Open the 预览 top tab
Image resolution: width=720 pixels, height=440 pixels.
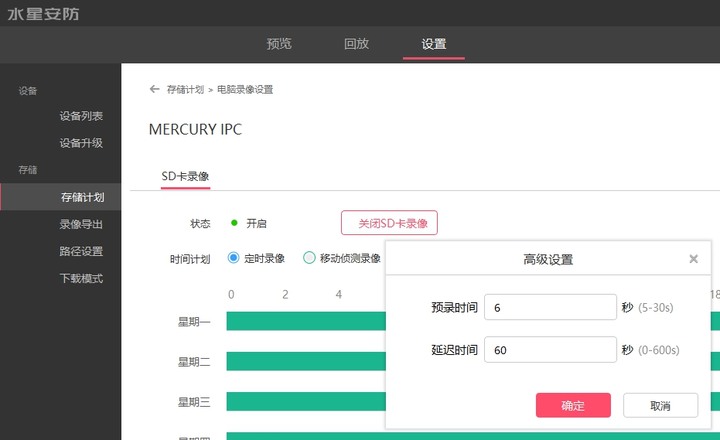pos(279,44)
